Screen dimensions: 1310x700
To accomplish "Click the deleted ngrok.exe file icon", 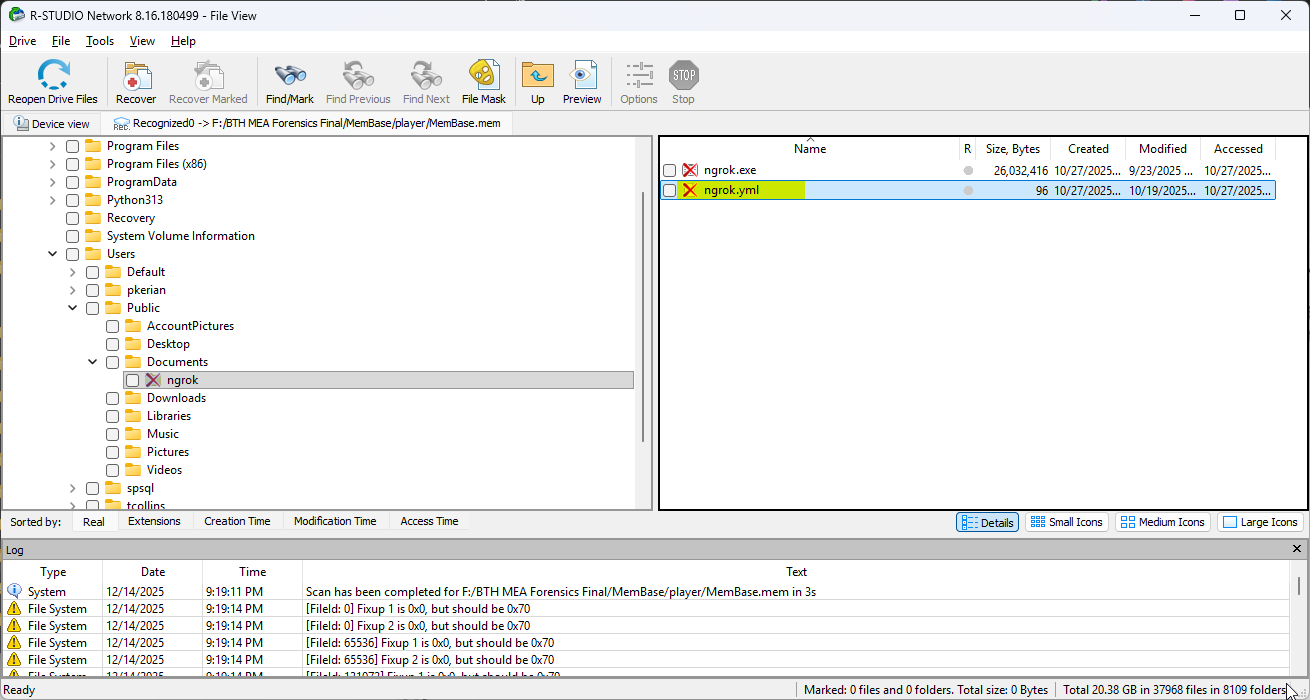I will (x=690, y=171).
